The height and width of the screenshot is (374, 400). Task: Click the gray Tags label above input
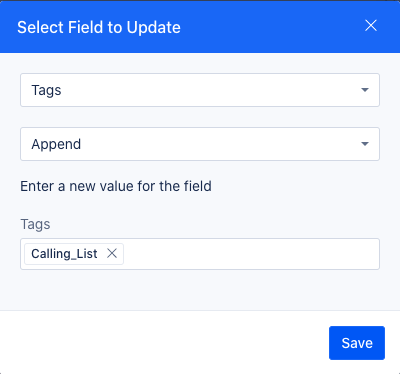tap(35, 224)
